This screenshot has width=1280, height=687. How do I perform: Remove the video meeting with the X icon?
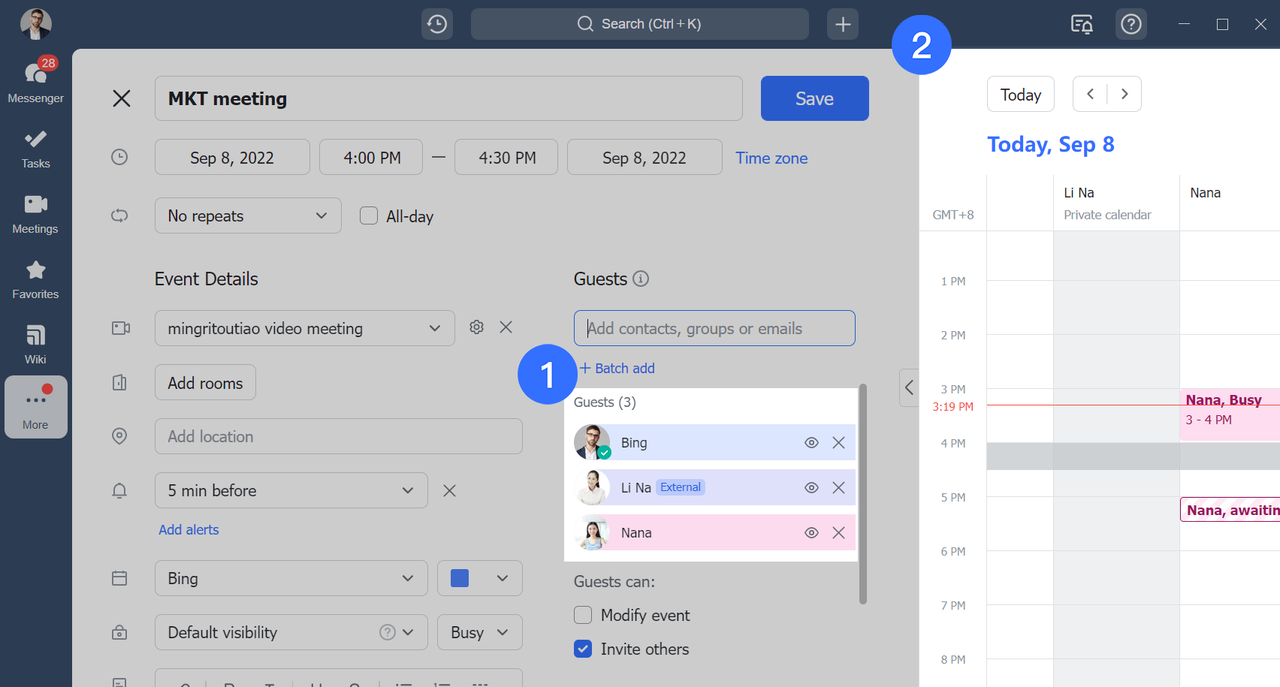[506, 328]
